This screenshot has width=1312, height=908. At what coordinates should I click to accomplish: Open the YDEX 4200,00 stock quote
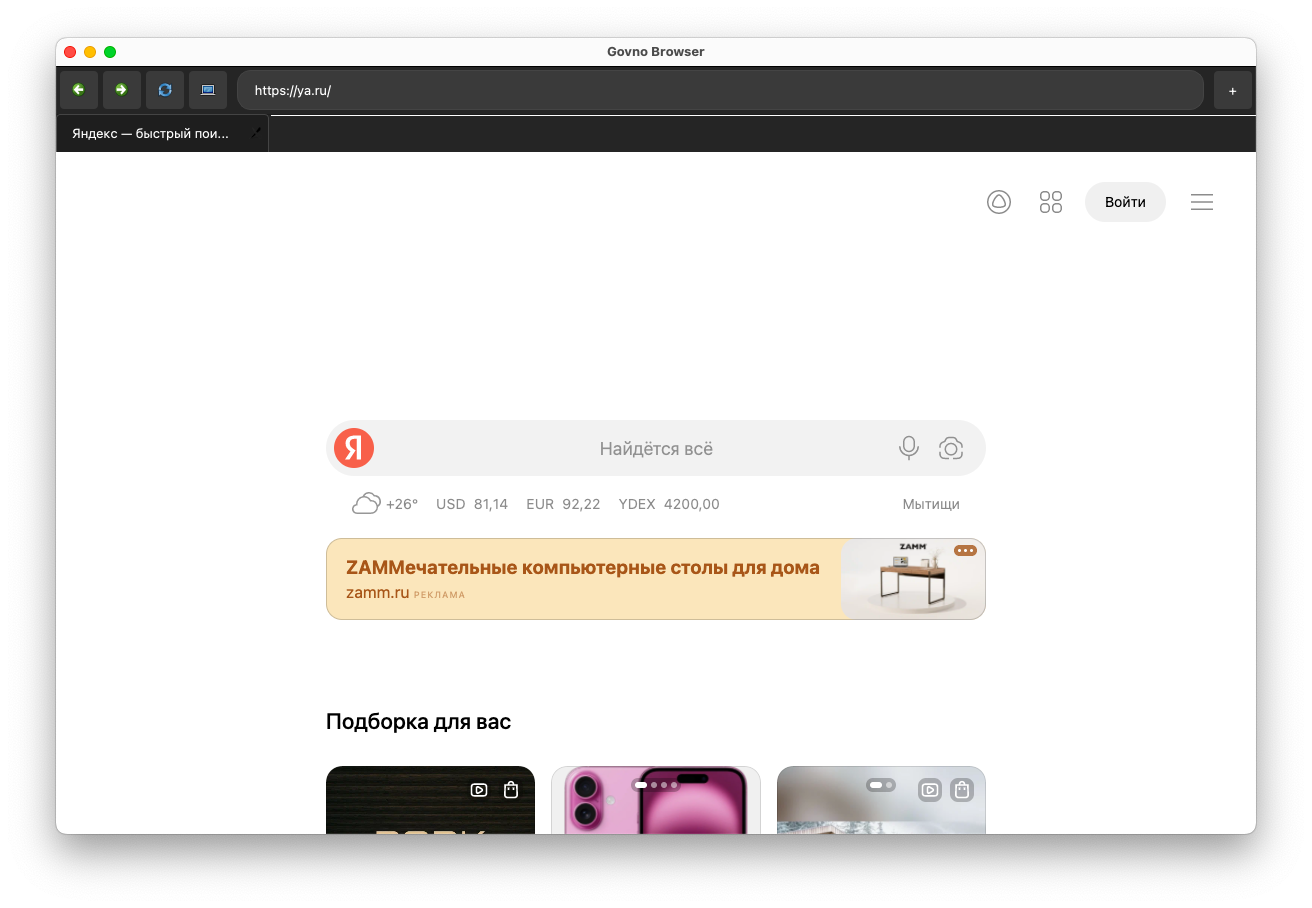(x=669, y=504)
